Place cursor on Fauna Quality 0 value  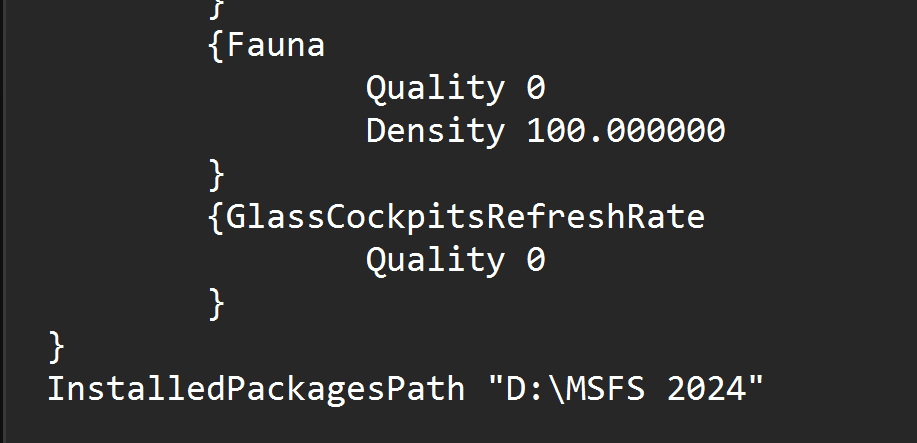536,88
